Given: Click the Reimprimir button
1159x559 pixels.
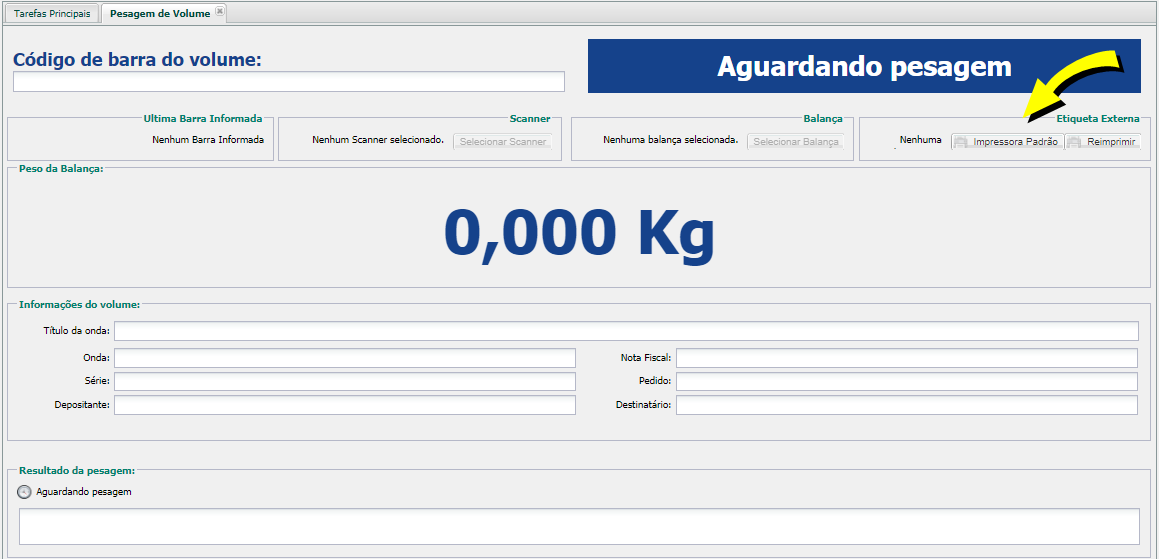Looking at the screenshot, I should coord(1103,142).
